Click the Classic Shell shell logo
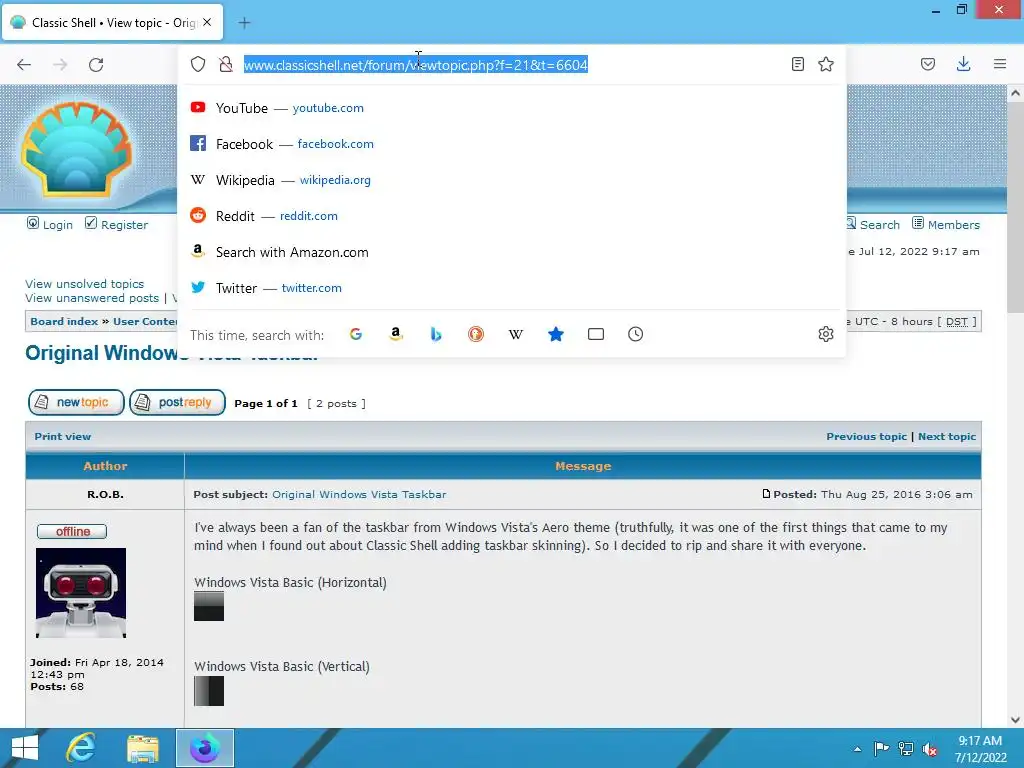 [x=77, y=150]
